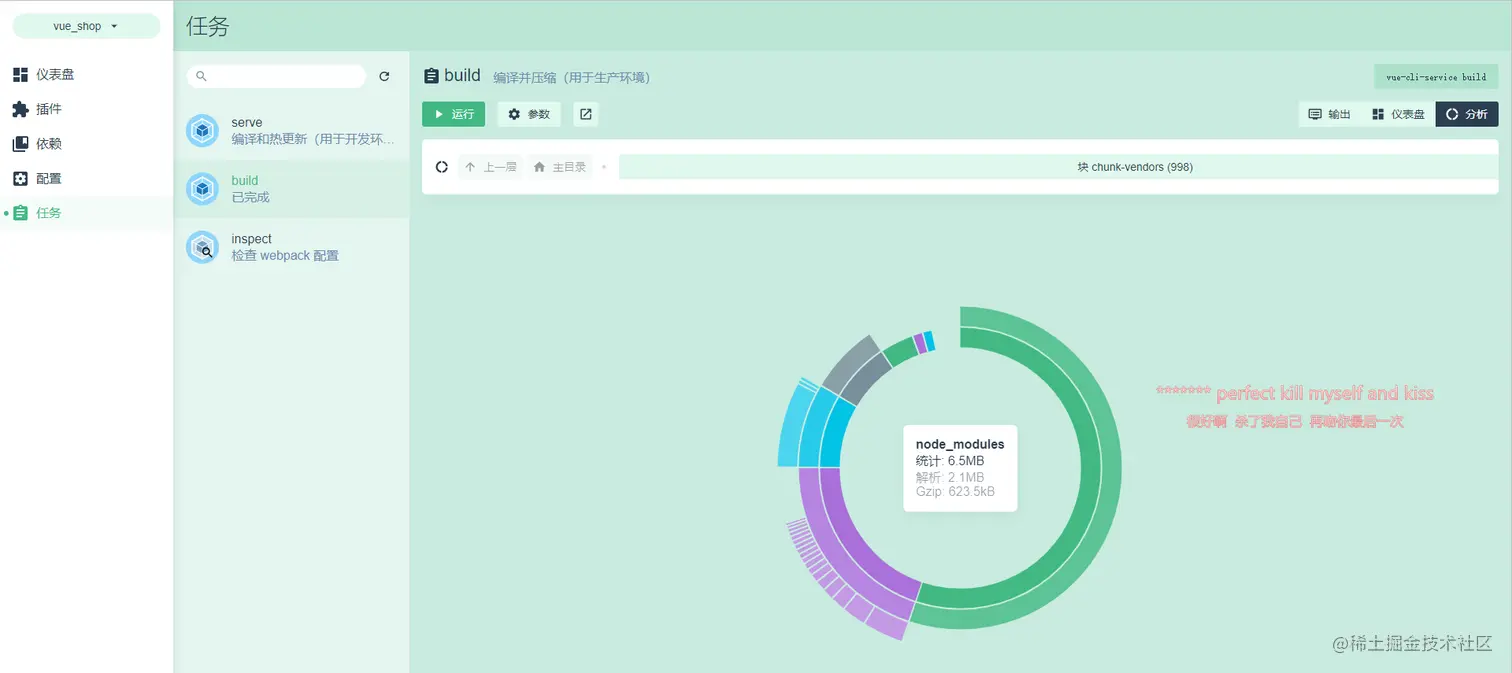Click the 统计: 6.5MB value
Image resolution: width=1512 pixels, height=673 pixels.
click(950, 460)
